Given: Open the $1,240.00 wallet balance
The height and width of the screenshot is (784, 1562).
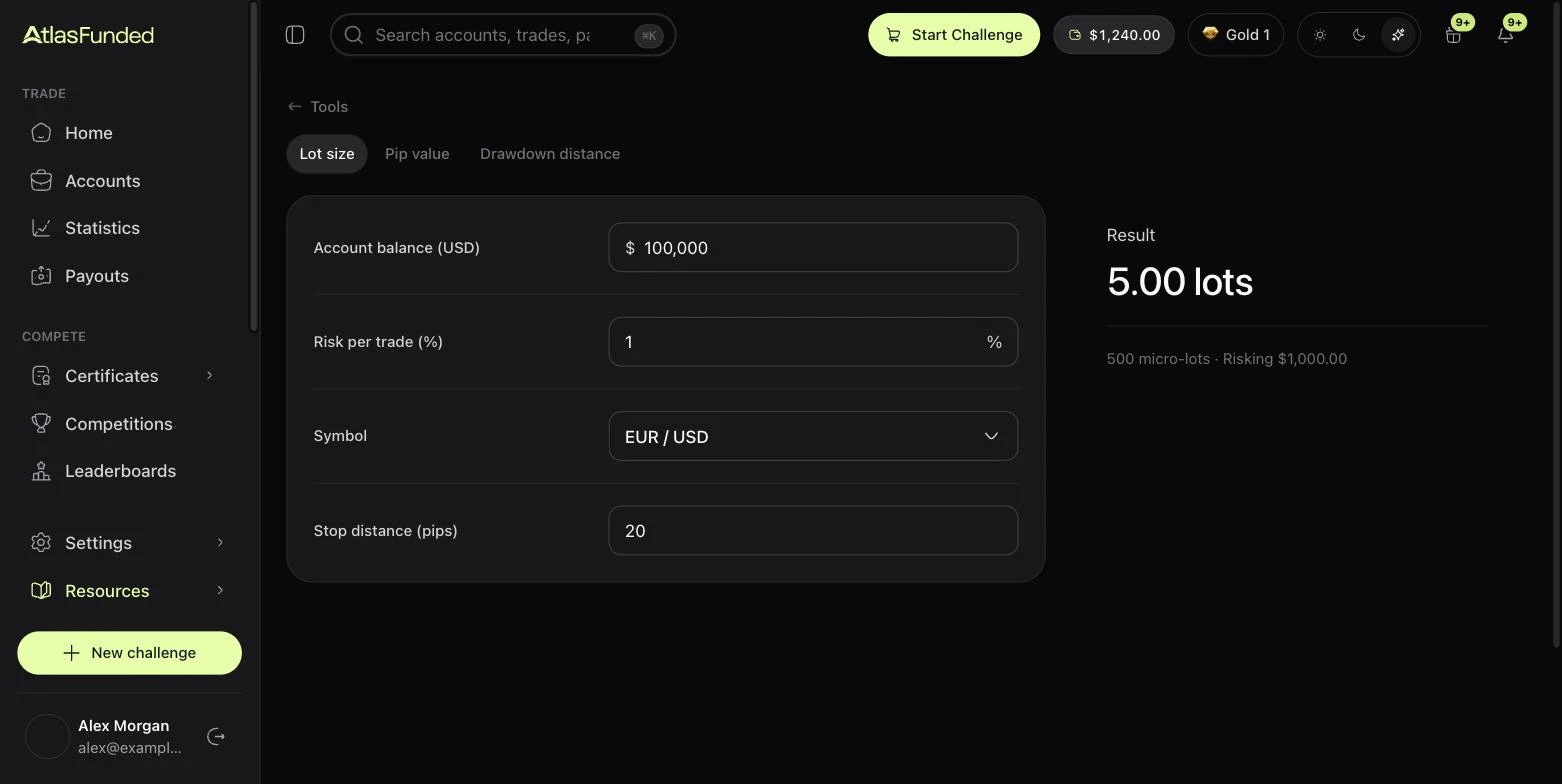Looking at the screenshot, I should 1114,35.
